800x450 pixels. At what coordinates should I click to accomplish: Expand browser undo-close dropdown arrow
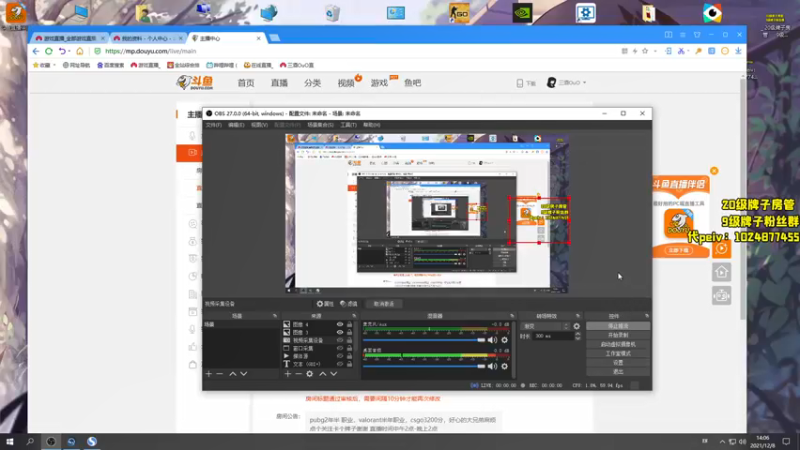pos(69,51)
